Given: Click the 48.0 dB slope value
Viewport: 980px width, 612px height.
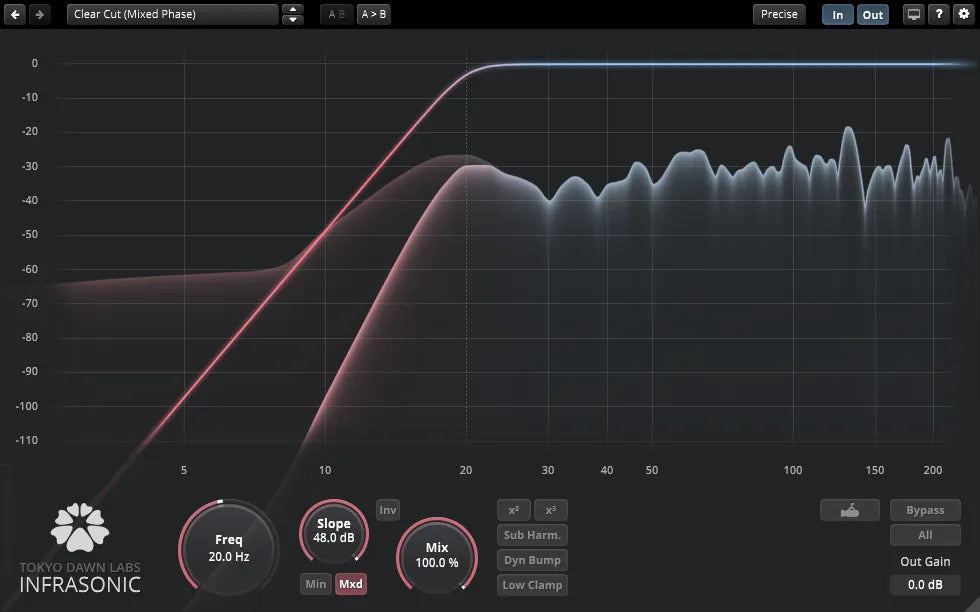Looking at the screenshot, I should point(334,538).
